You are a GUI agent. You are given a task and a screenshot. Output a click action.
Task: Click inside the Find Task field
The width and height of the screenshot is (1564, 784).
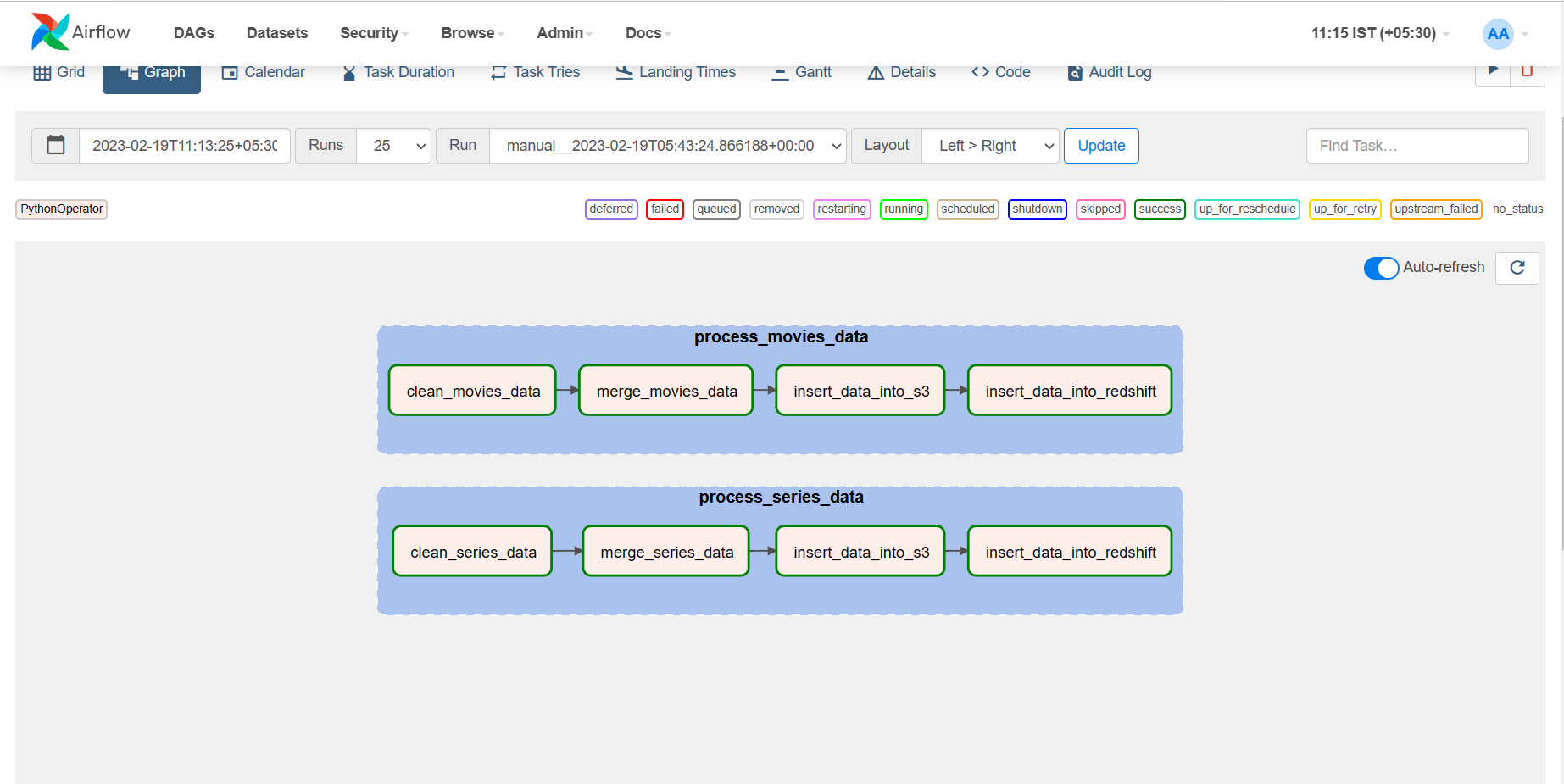pos(1417,145)
